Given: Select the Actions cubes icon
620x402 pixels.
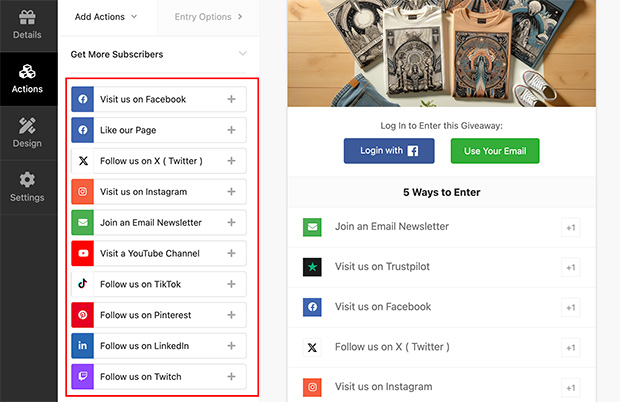Looking at the screenshot, I should pos(27,72).
